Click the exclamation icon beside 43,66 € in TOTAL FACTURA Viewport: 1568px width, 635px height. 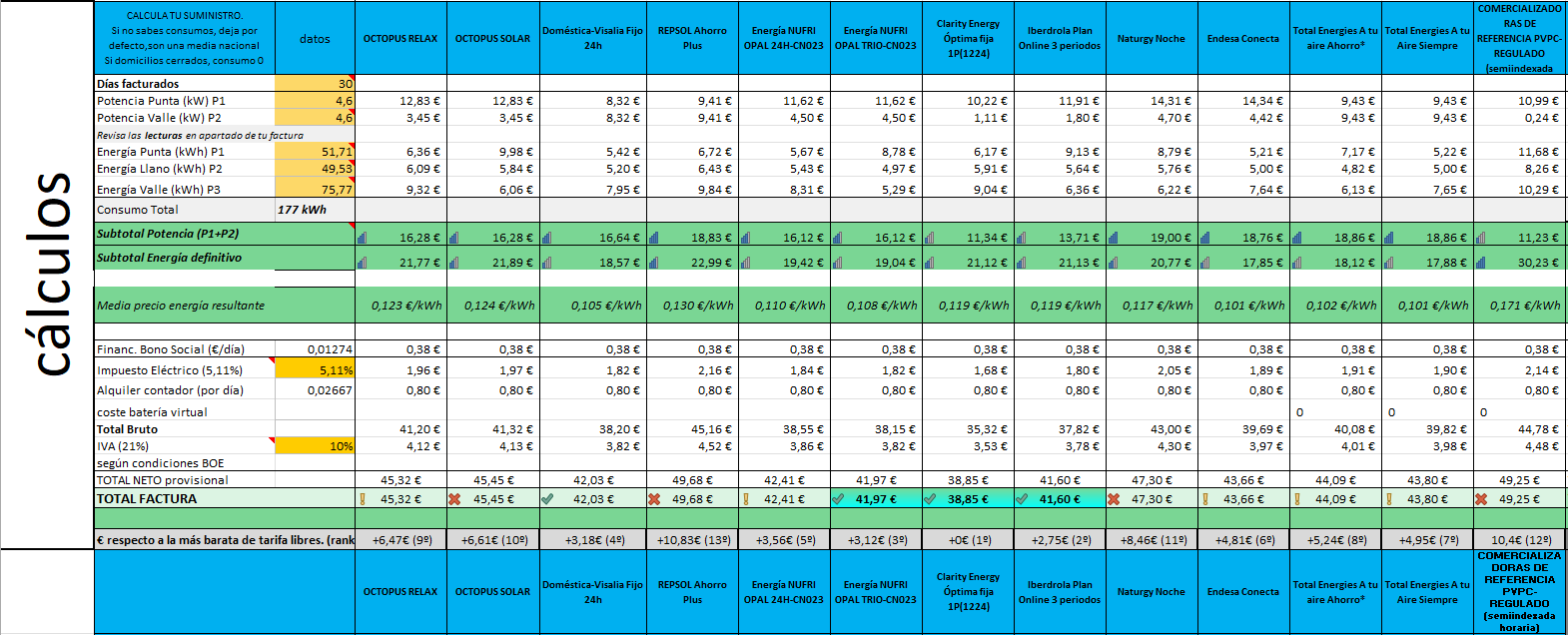point(1205,499)
